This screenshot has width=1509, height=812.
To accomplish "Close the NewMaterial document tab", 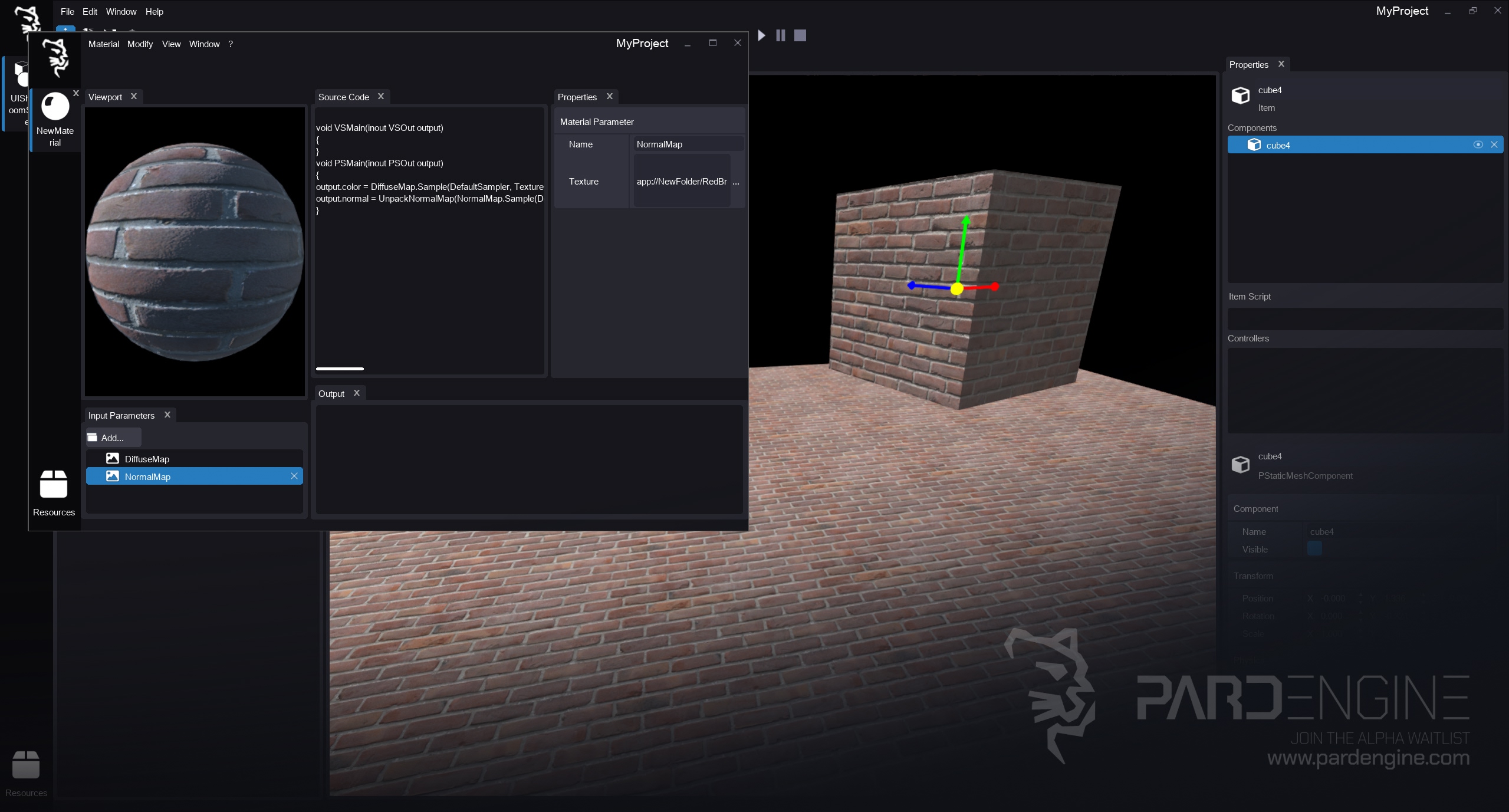I will pos(76,94).
